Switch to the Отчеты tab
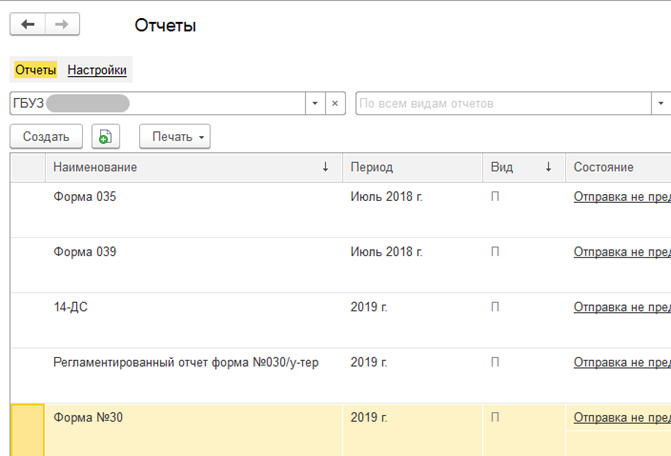This screenshot has width=671, height=456. click(x=35, y=70)
